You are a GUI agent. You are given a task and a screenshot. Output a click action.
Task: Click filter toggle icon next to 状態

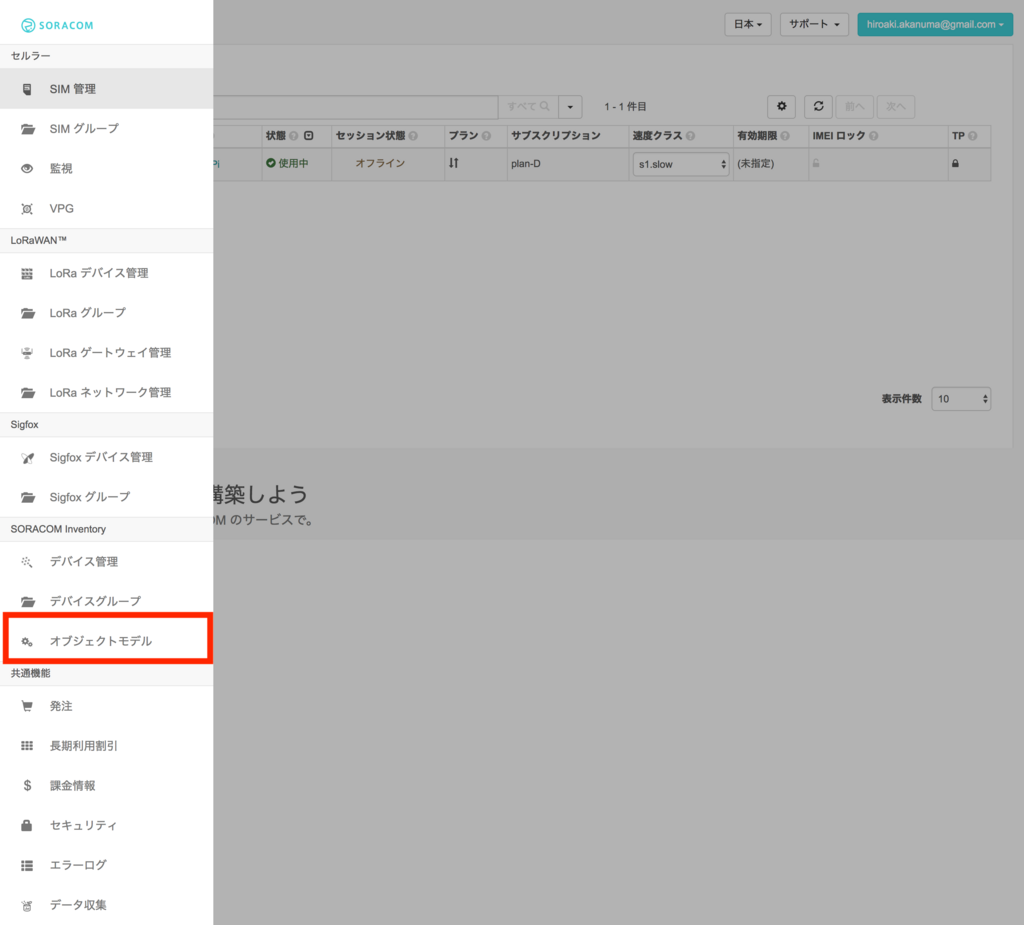309,136
